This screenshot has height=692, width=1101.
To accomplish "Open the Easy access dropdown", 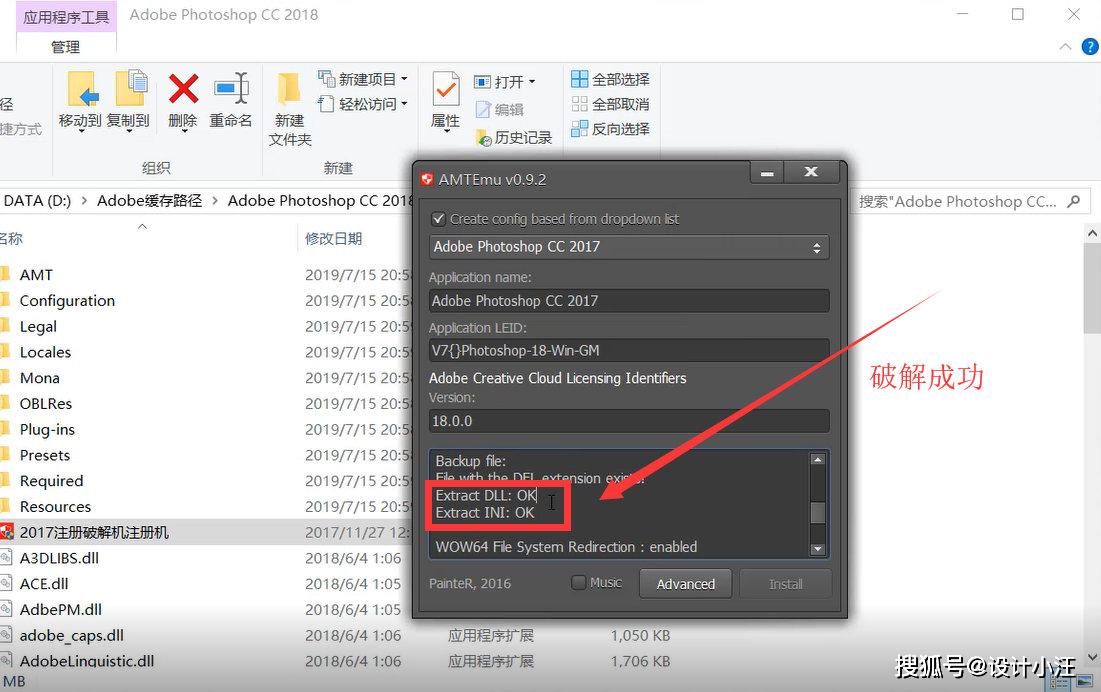I will click(x=363, y=104).
